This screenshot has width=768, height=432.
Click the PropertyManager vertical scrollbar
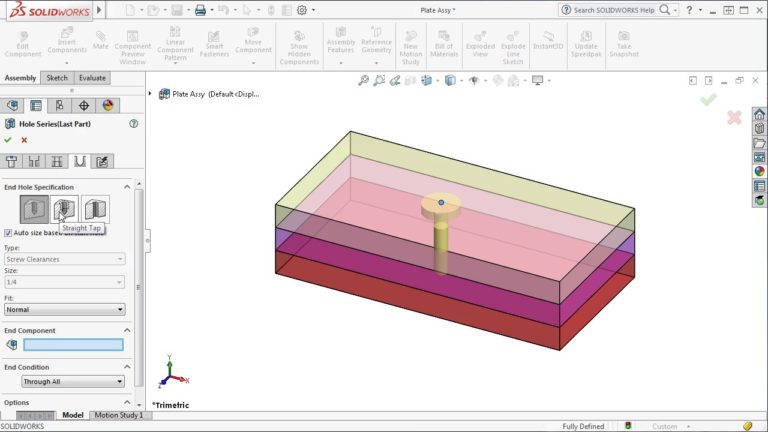(139, 287)
